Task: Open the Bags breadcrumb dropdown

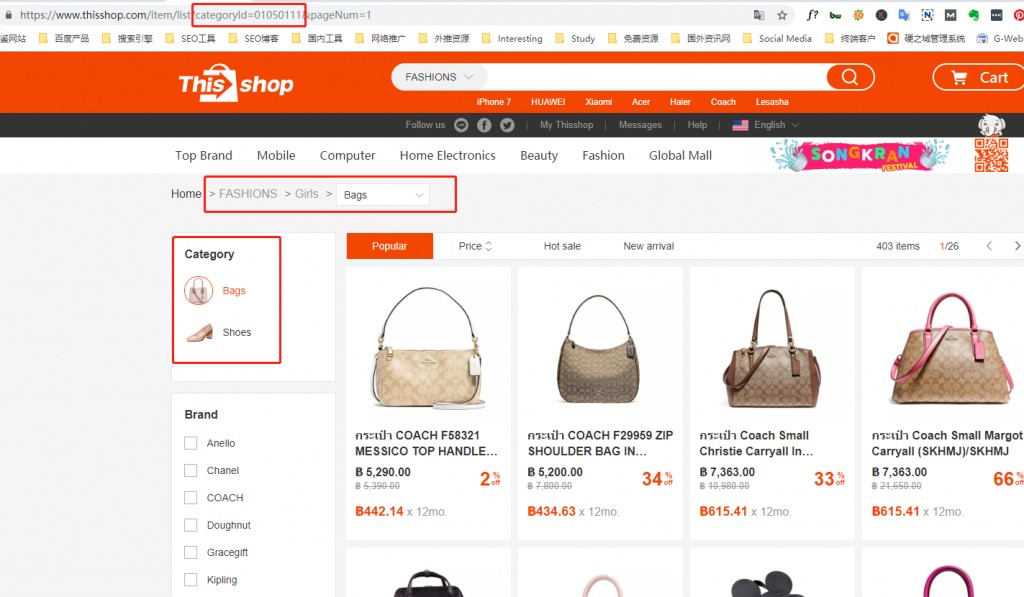Action: pos(383,195)
